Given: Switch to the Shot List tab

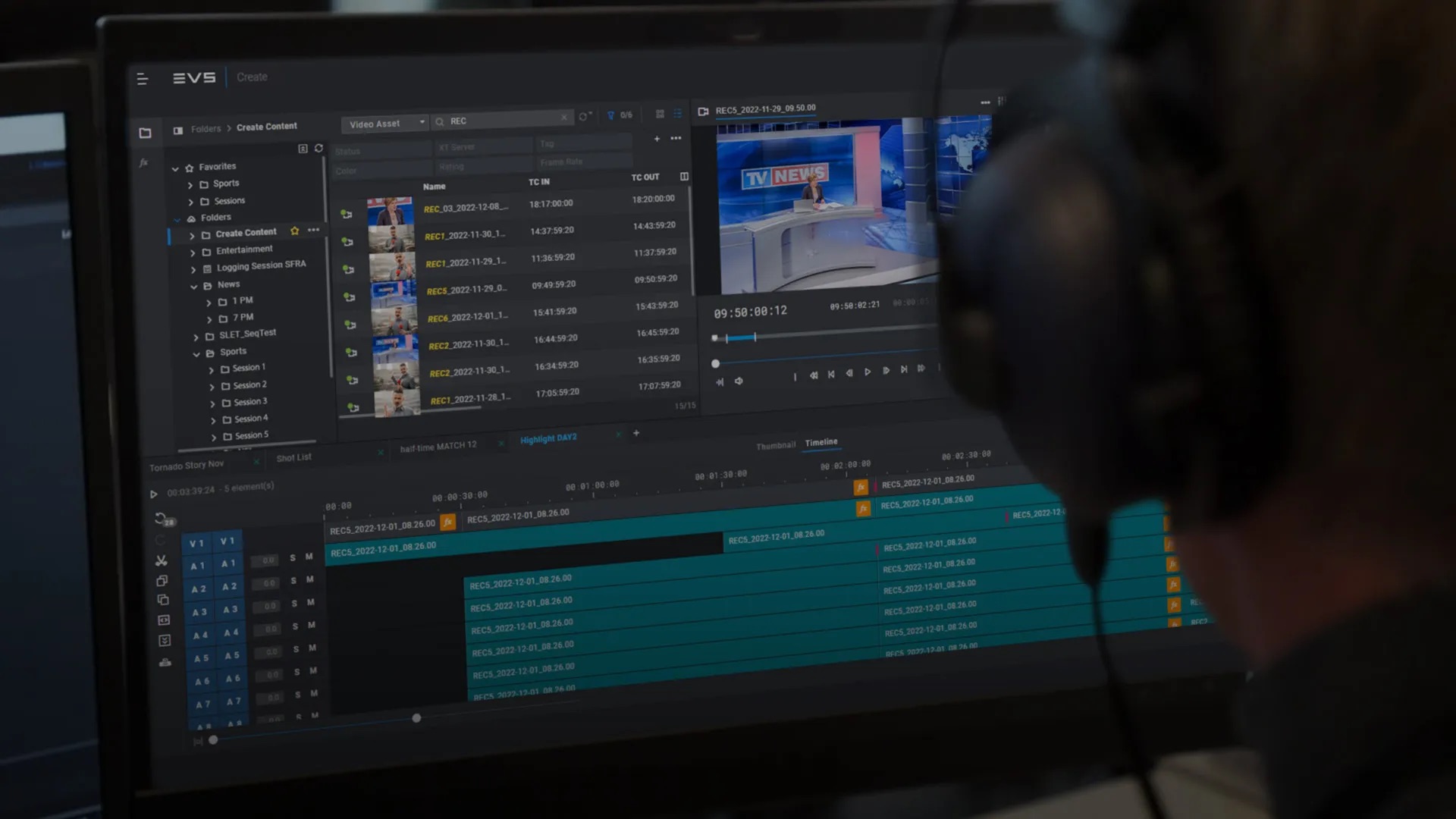Looking at the screenshot, I should [293, 458].
